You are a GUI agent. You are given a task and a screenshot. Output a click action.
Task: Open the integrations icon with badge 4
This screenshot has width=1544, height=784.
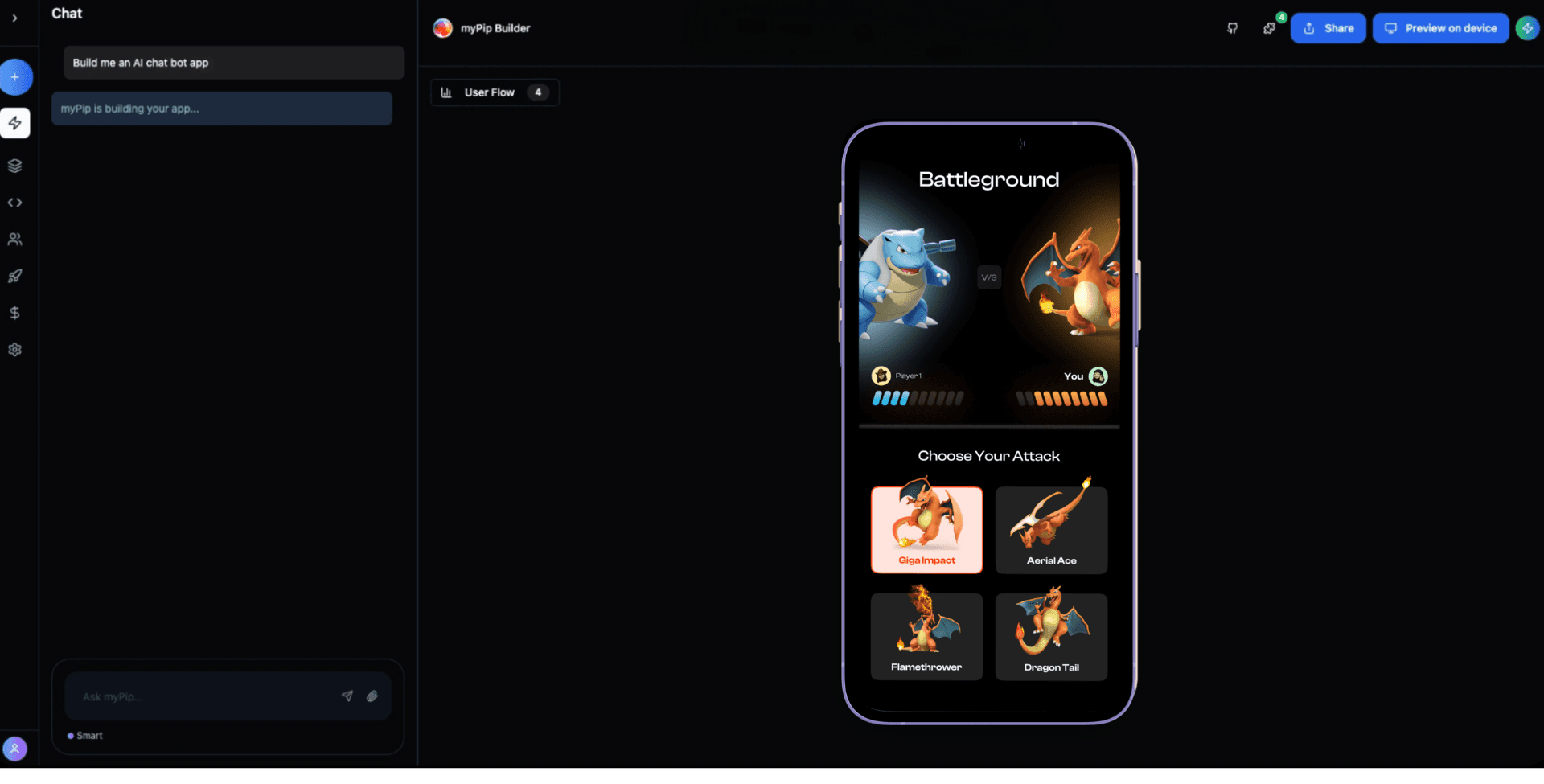tap(1270, 28)
